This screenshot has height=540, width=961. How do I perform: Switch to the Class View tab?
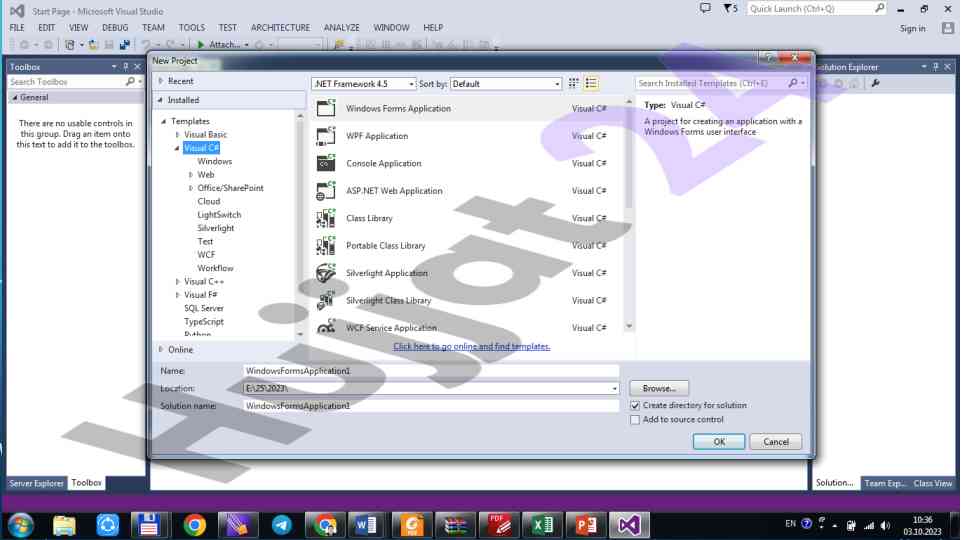[932, 483]
